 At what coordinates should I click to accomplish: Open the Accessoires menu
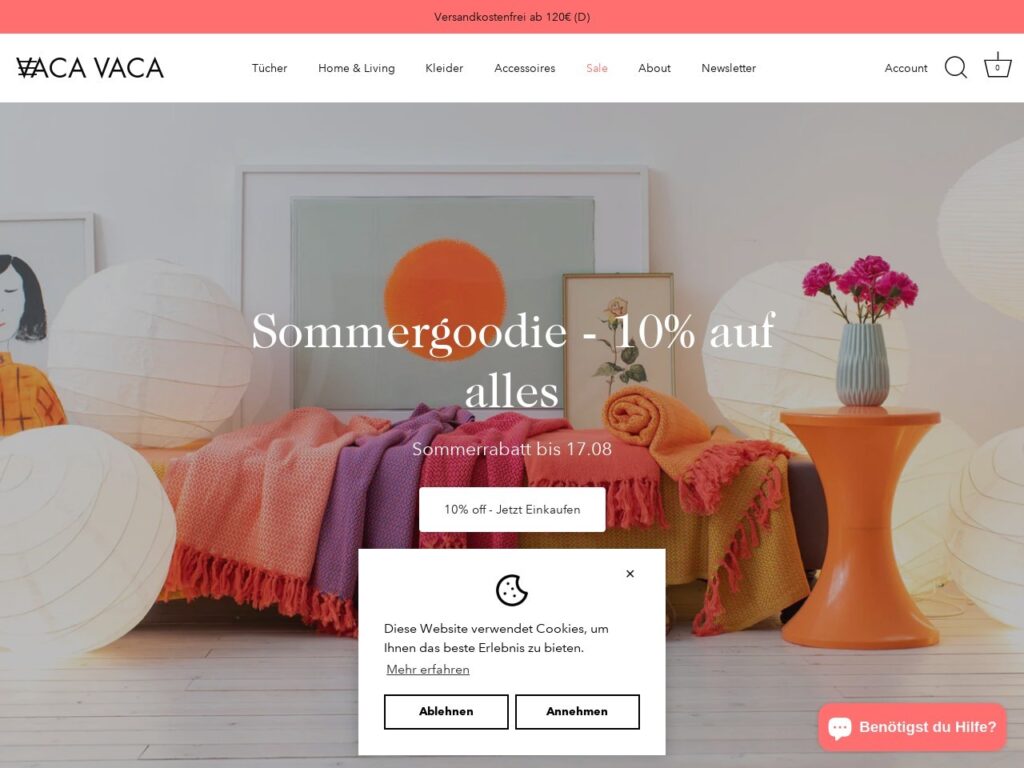(x=524, y=68)
